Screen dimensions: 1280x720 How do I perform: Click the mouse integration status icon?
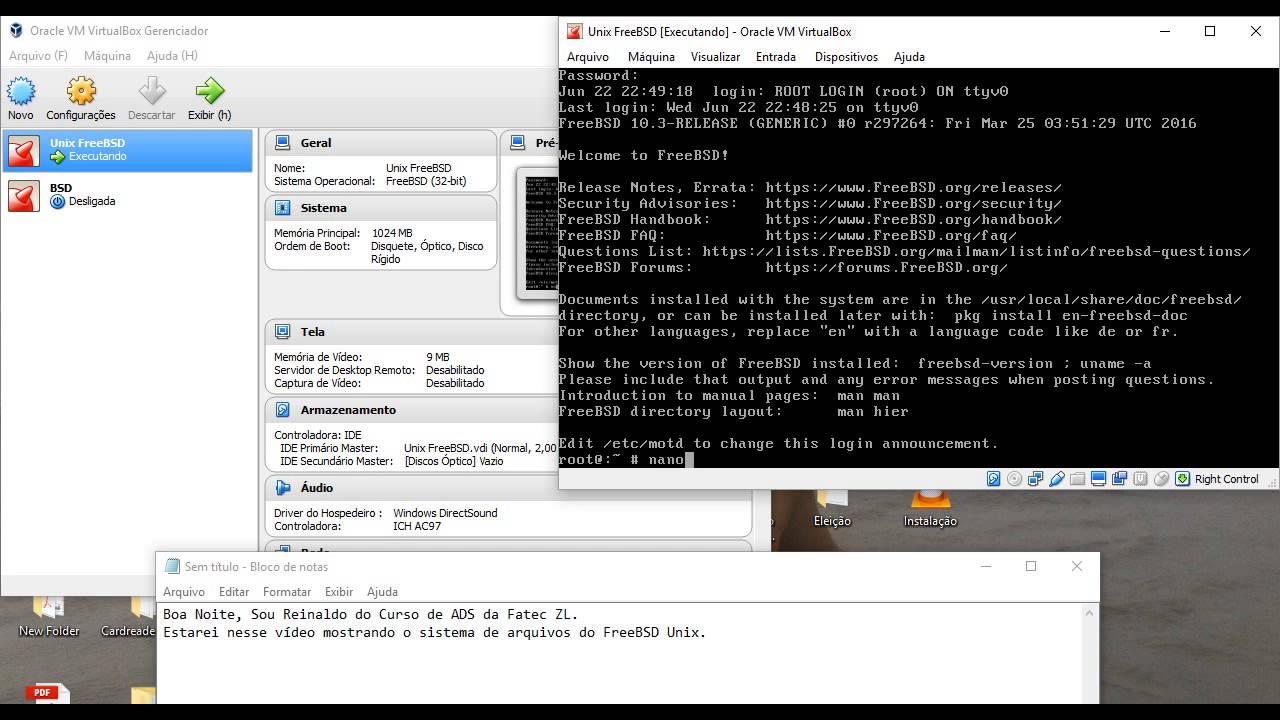click(1161, 479)
